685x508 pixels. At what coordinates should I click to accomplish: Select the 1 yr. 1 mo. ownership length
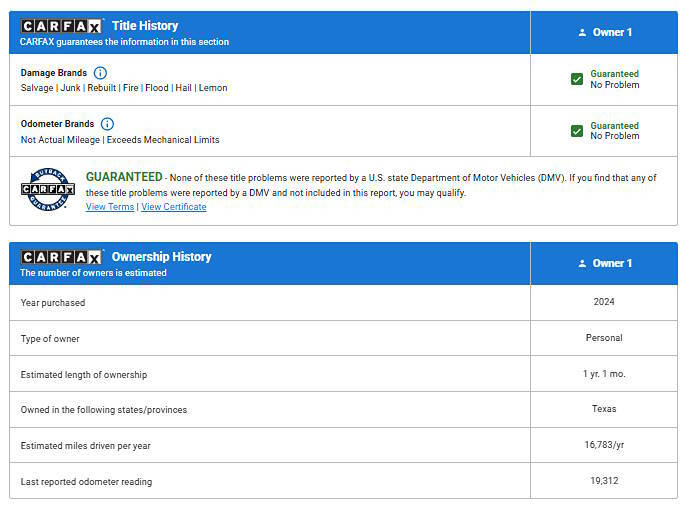[604, 374]
